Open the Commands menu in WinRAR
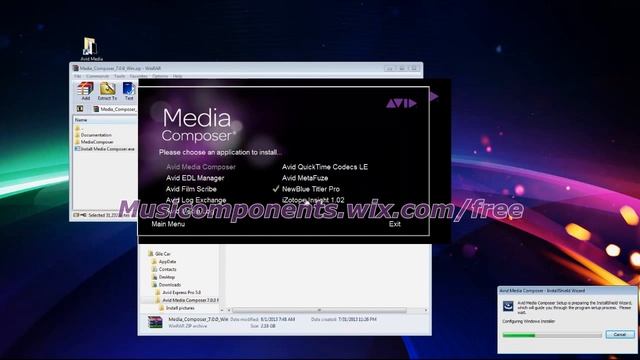The width and height of the screenshot is (640, 360). click(97, 76)
